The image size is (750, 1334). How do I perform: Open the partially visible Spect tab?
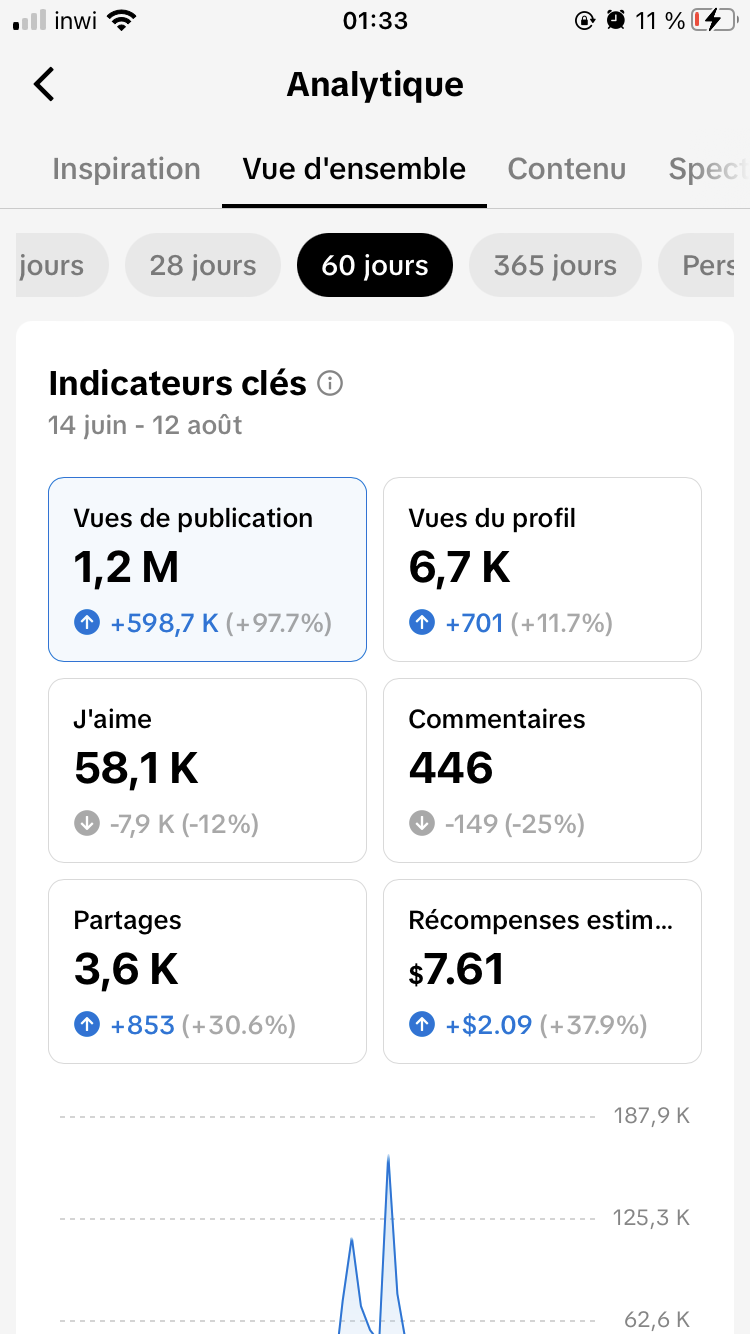(709, 169)
